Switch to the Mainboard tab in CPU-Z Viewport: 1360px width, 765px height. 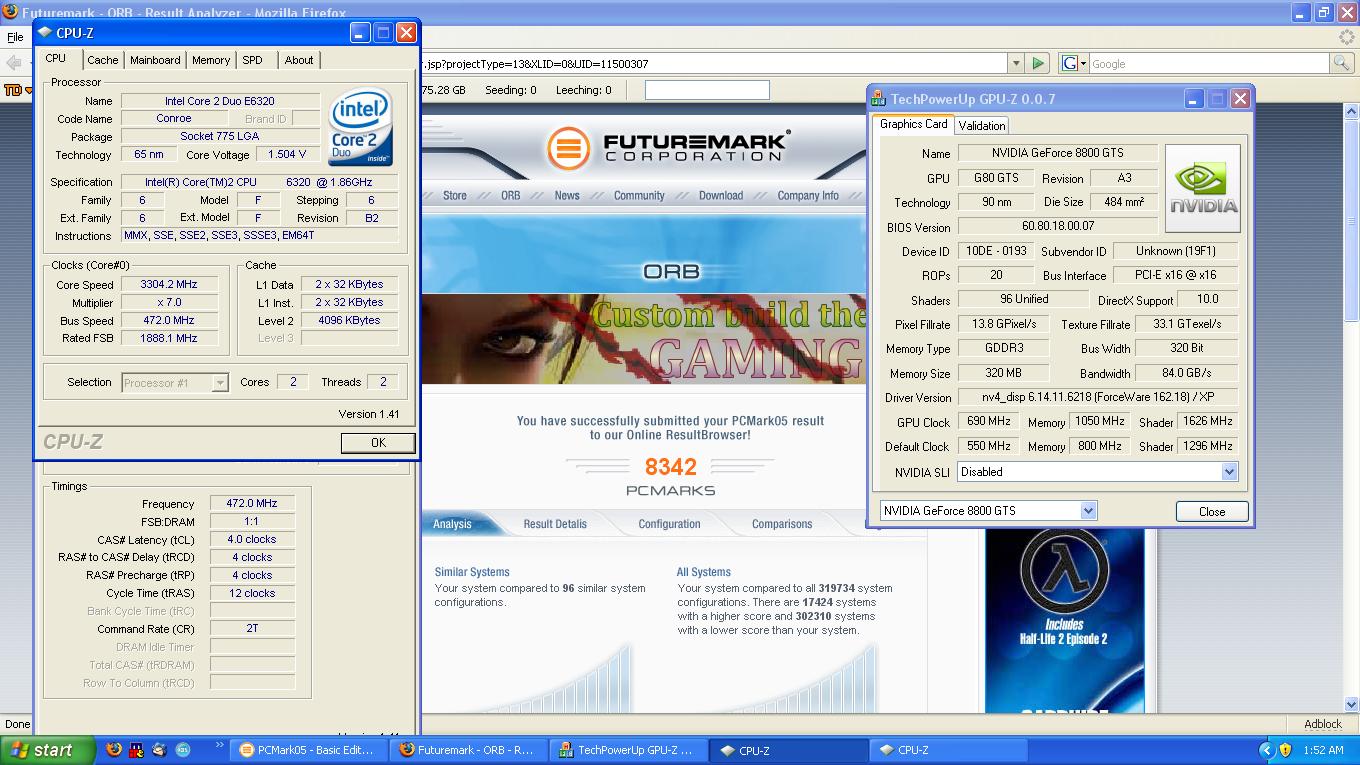155,60
